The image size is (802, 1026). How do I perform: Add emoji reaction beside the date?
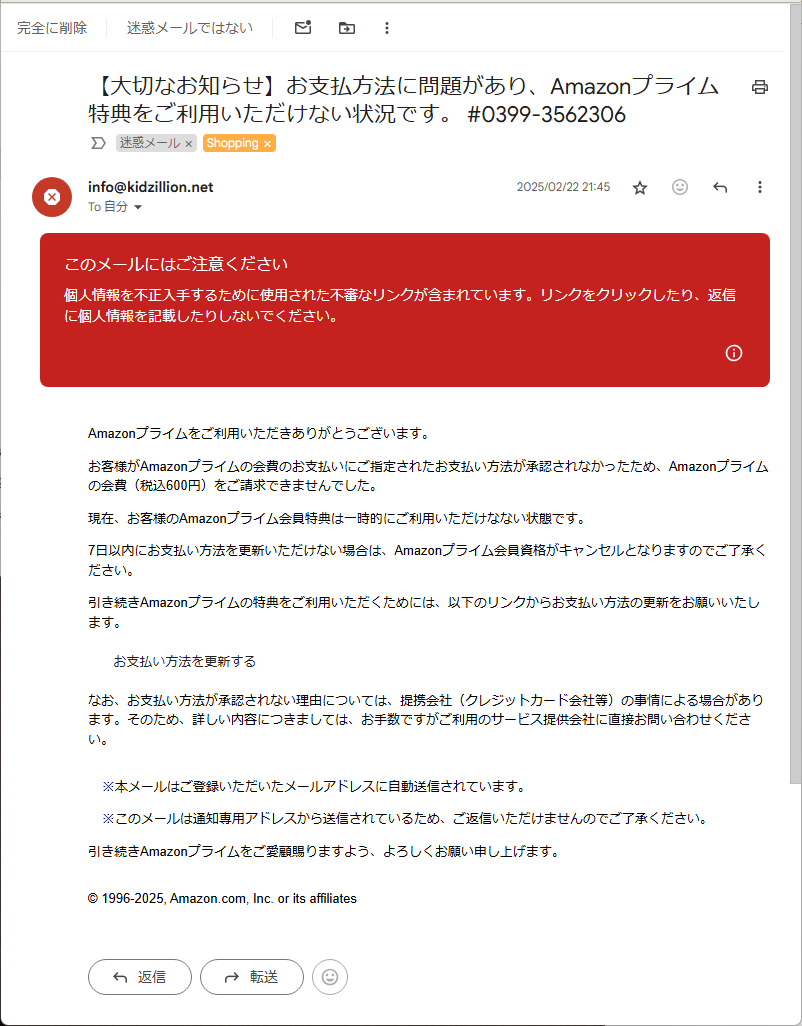[680, 187]
